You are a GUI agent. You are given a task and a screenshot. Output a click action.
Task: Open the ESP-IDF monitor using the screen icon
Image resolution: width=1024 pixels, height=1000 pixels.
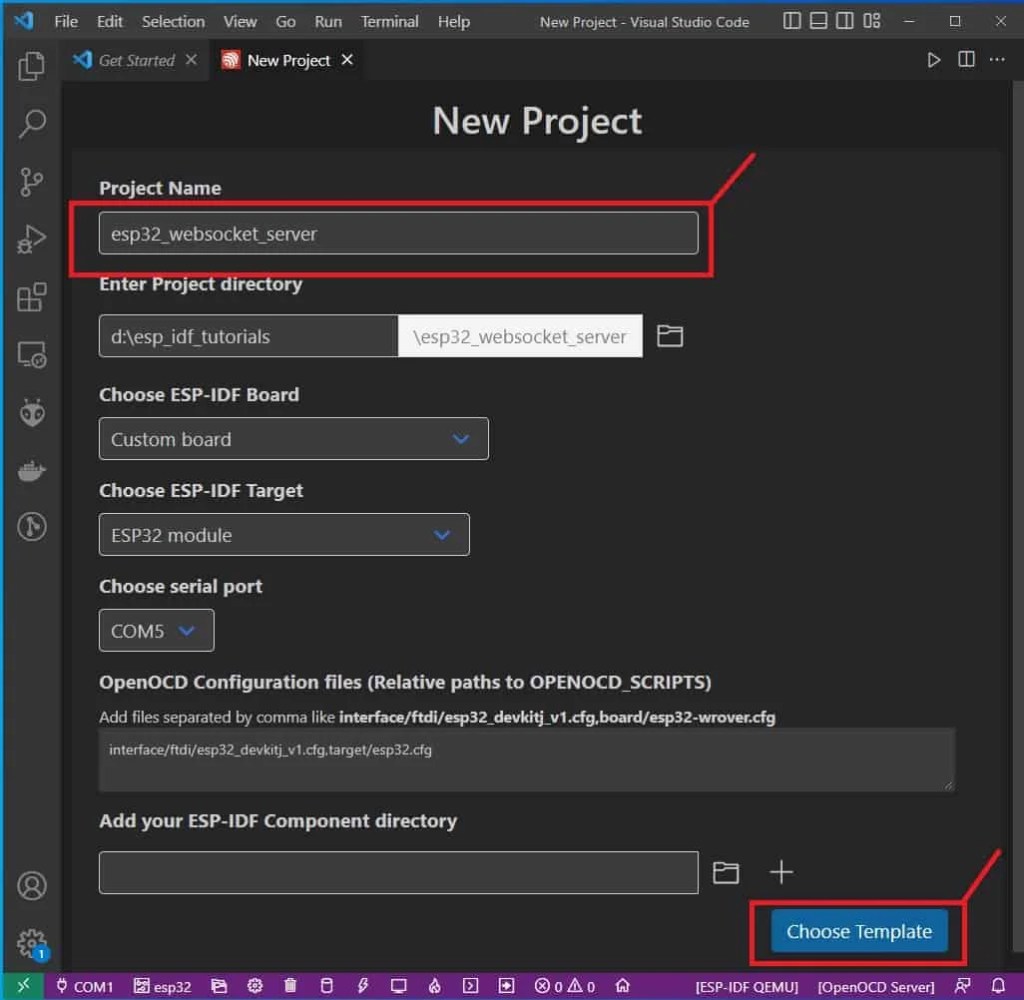tap(398, 986)
